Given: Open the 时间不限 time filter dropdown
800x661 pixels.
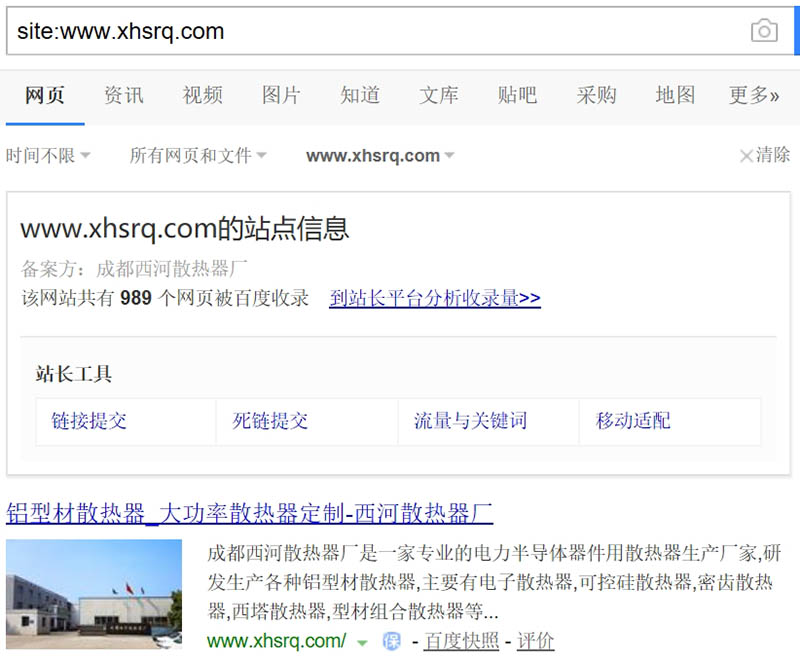Looking at the screenshot, I should [x=48, y=155].
